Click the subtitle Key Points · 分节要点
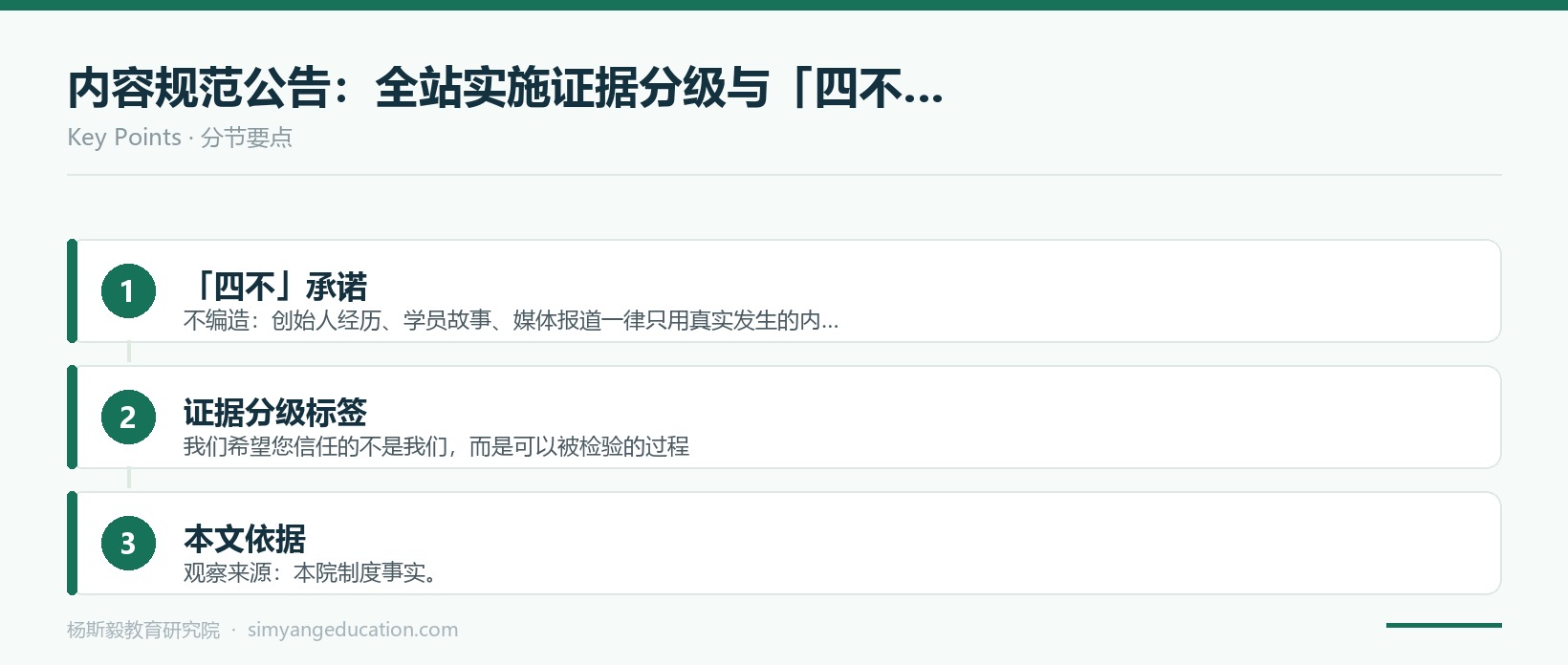This screenshot has width=1568, height=665. point(180,138)
